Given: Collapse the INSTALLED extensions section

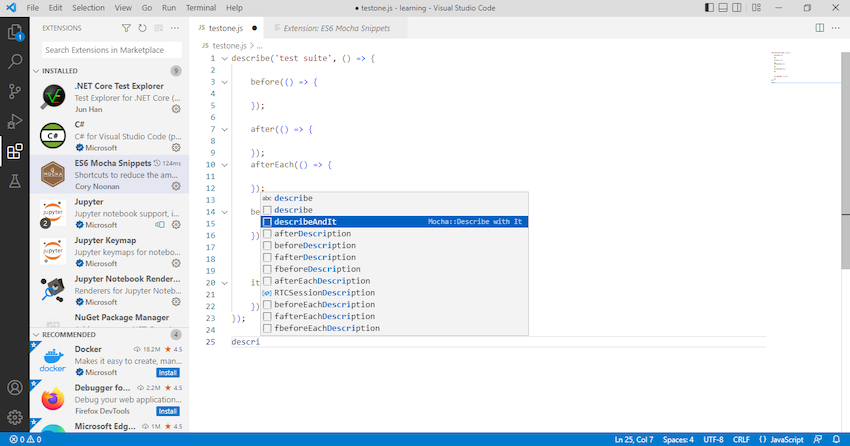Looking at the screenshot, I should tap(36, 71).
